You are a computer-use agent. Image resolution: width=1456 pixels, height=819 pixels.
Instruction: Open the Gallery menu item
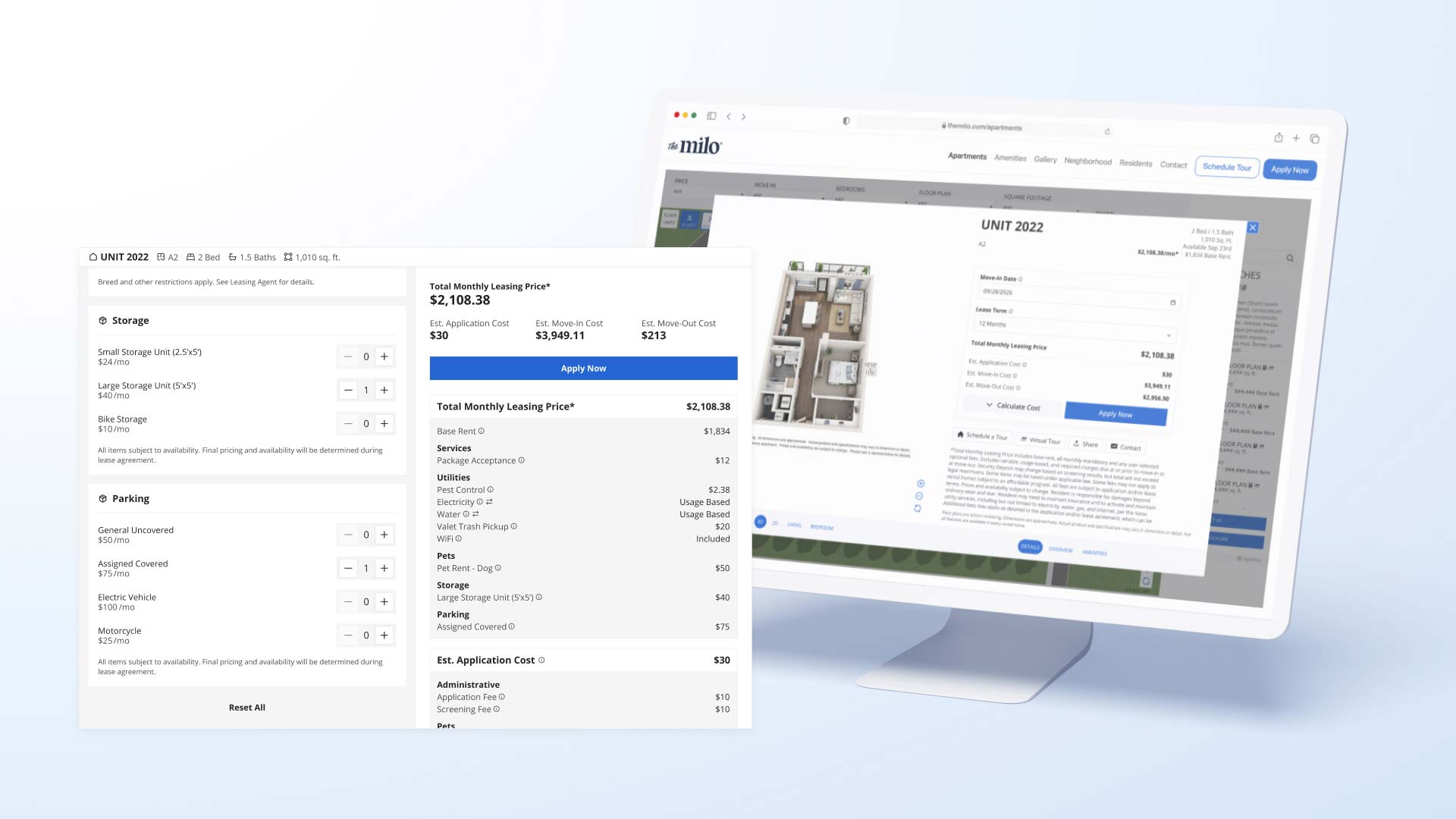(1045, 159)
